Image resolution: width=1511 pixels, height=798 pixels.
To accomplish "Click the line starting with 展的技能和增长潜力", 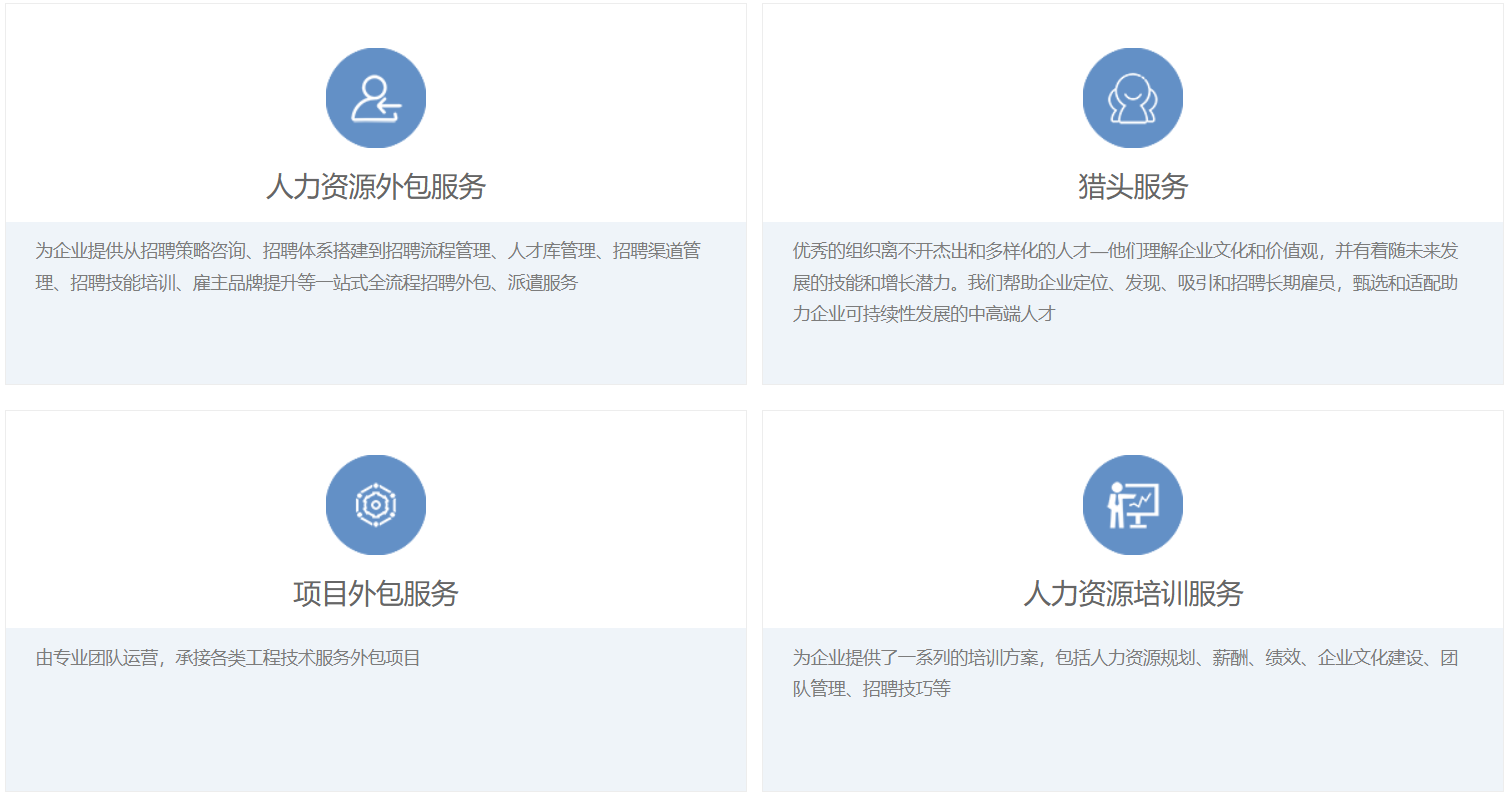I will click(1125, 283).
